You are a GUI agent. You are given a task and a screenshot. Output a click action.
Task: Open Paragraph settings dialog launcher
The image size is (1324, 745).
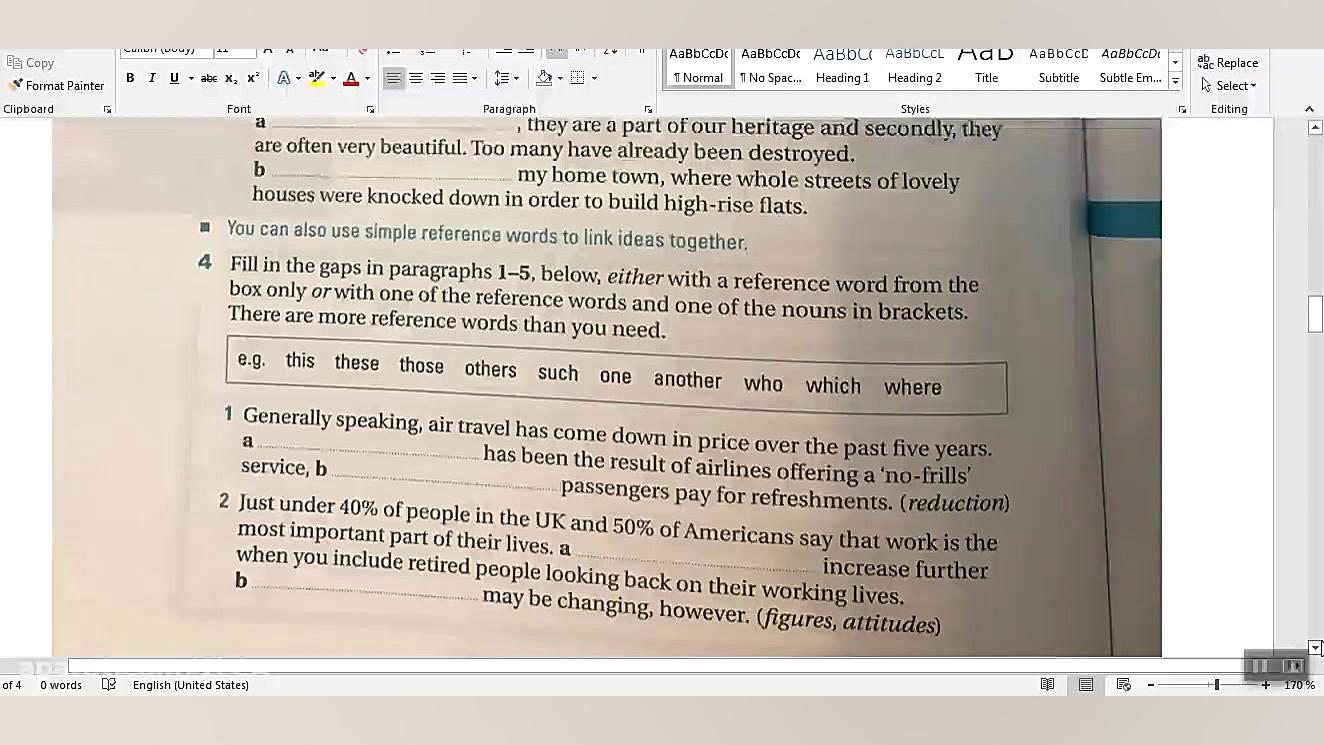tap(648, 109)
